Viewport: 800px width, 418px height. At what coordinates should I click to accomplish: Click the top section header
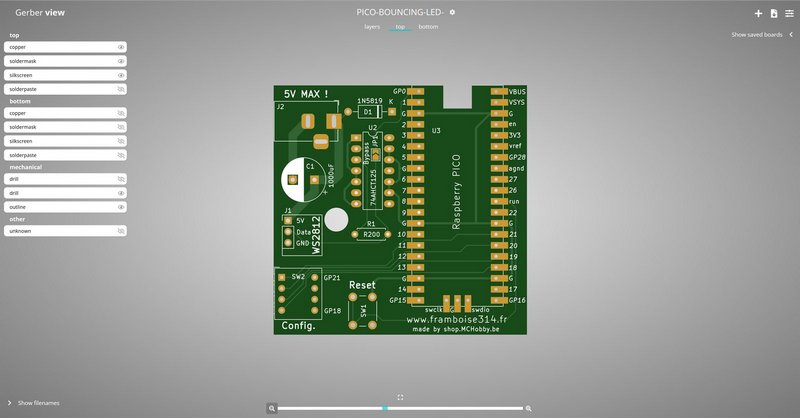[14, 35]
